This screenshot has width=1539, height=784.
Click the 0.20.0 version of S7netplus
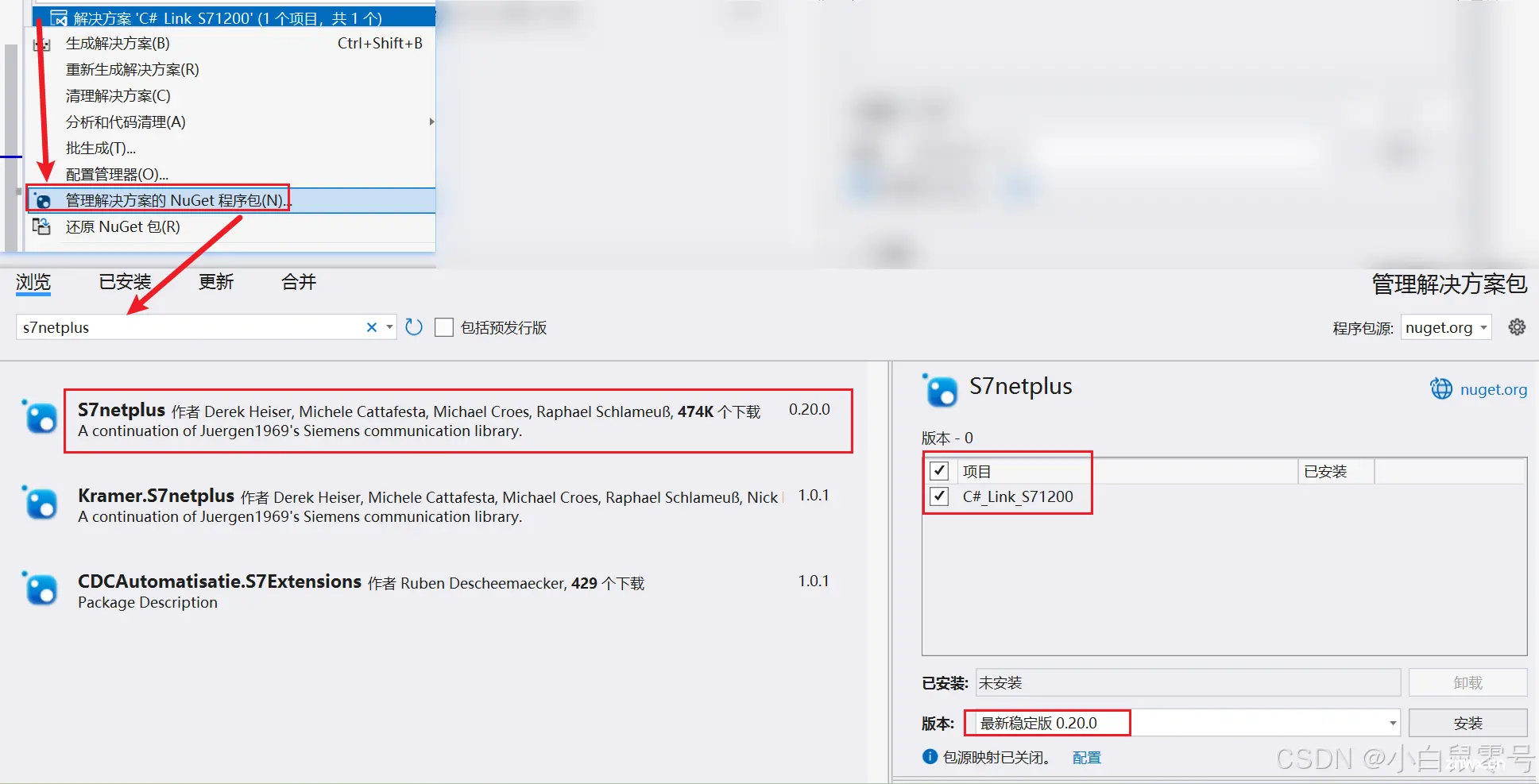[810, 409]
